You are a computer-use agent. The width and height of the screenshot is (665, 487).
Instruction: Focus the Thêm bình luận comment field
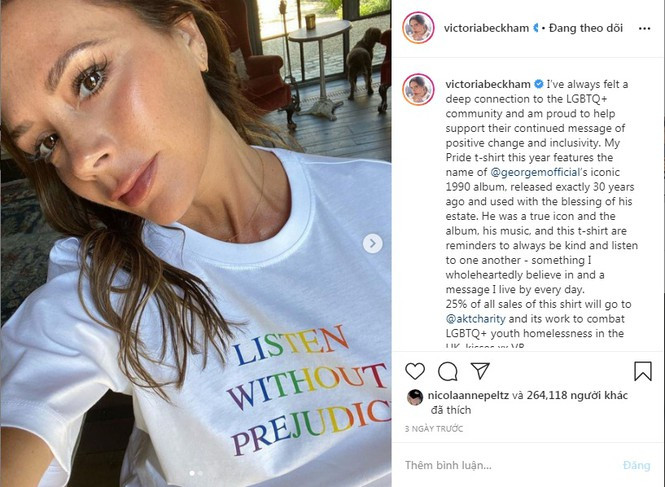[511, 465]
